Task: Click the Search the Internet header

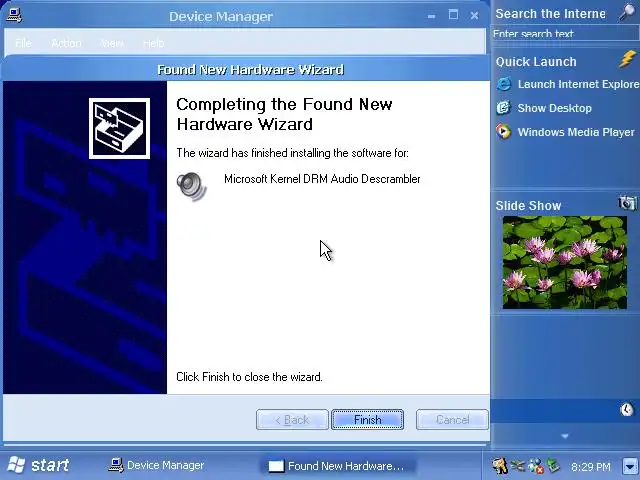Action: tap(550, 13)
